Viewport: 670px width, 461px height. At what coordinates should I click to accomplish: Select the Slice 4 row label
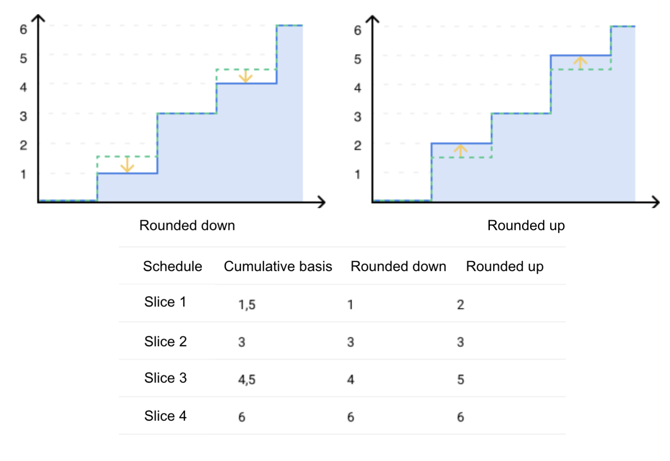click(165, 416)
